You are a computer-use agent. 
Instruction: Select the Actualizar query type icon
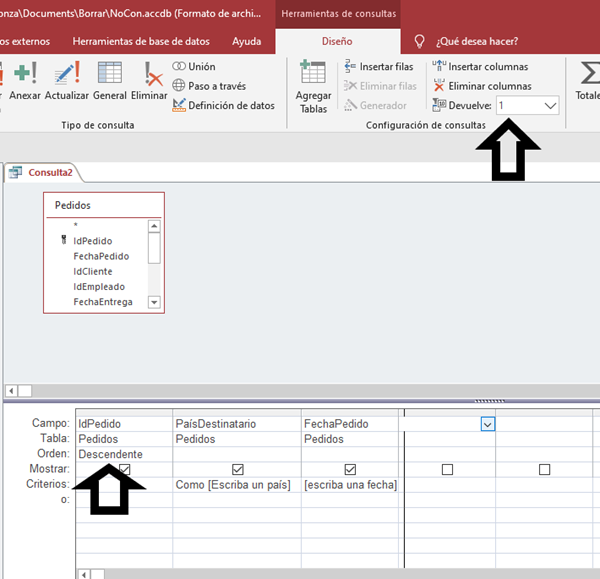[x=67, y=80]
